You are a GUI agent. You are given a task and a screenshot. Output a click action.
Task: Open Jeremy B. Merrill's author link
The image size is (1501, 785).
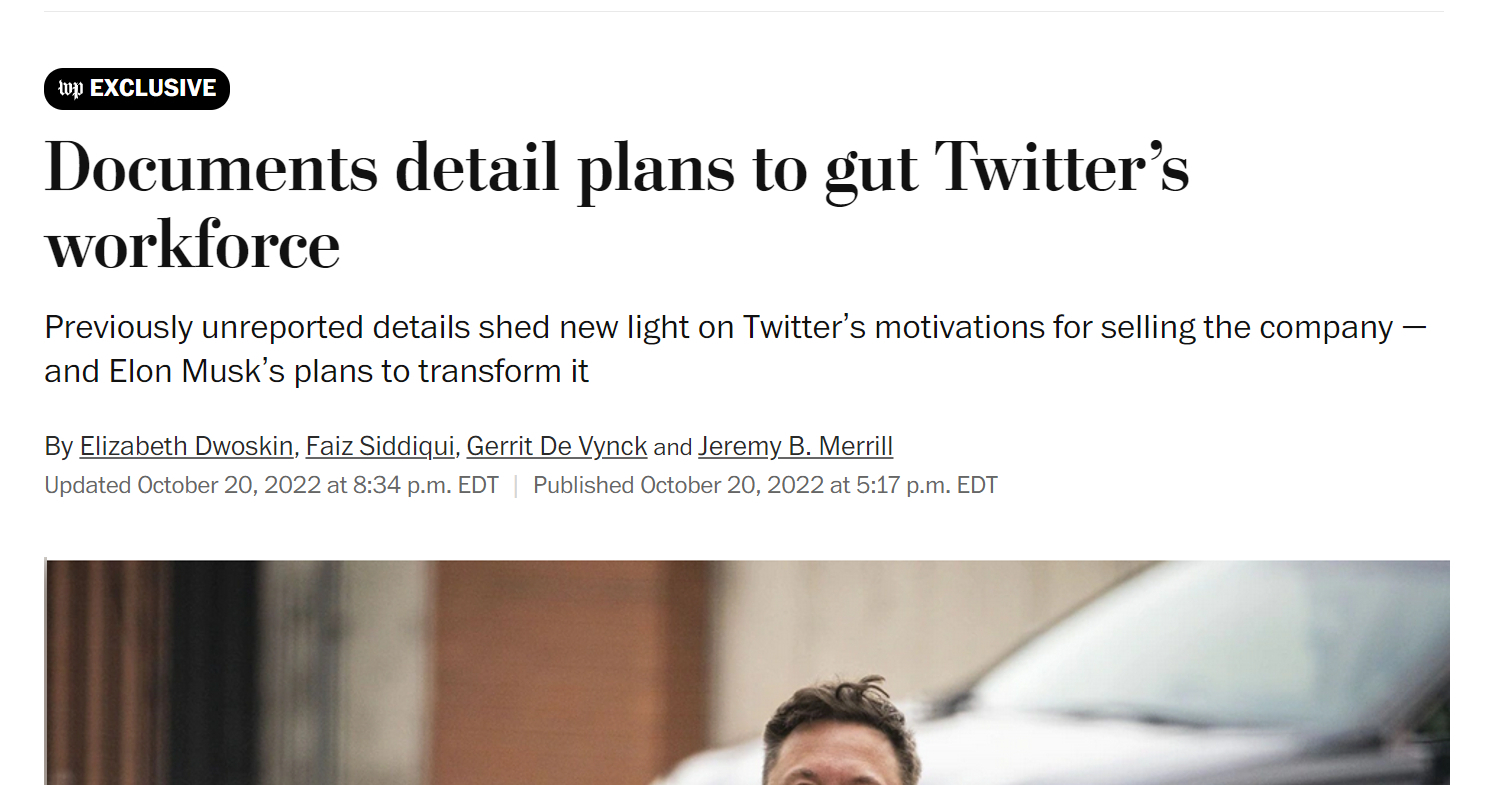[x=795, y=446]
